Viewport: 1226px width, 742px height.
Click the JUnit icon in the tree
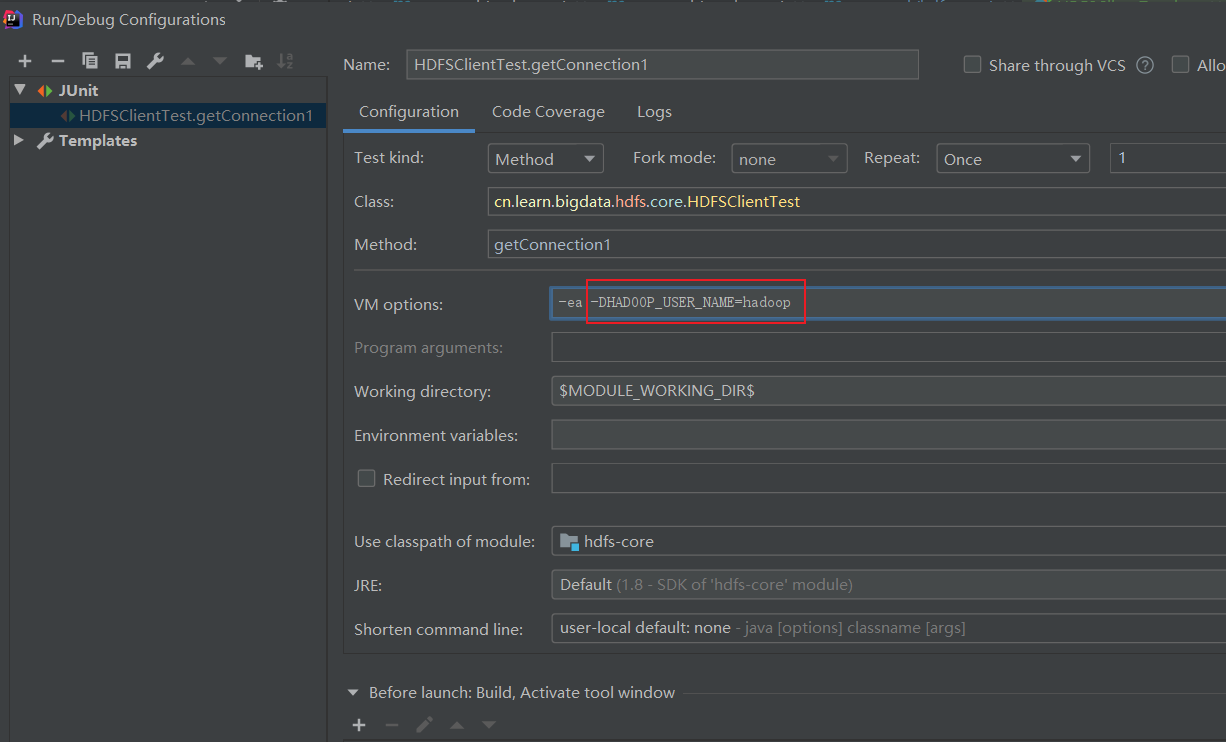(x=45, y=91)
